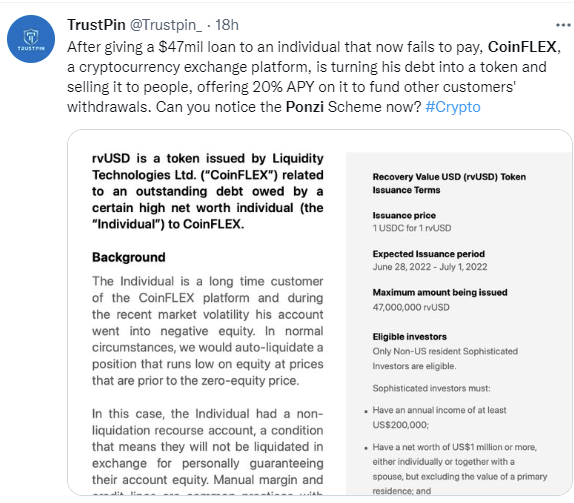This screenshot has width=574, height=503.
Task: Click the 47,000,000 rvUSD amount
Action: pyautogui.click(x=411, y=307)
